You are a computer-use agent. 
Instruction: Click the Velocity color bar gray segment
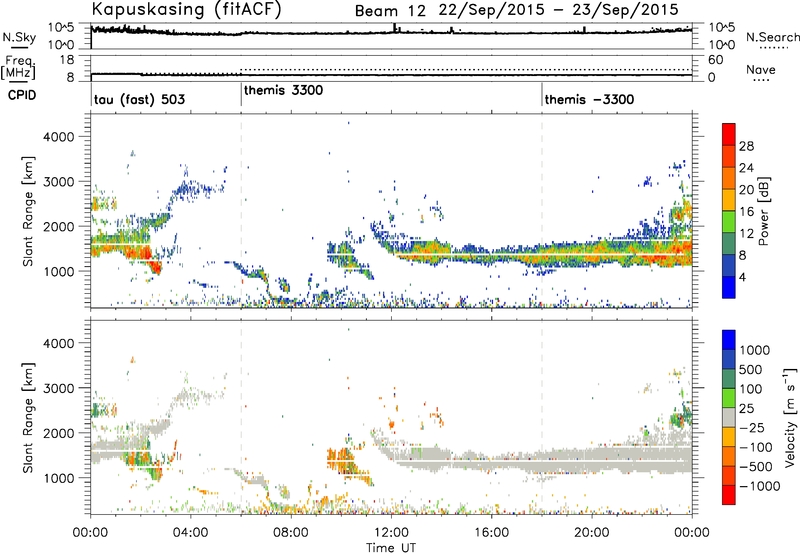[729, 417]
